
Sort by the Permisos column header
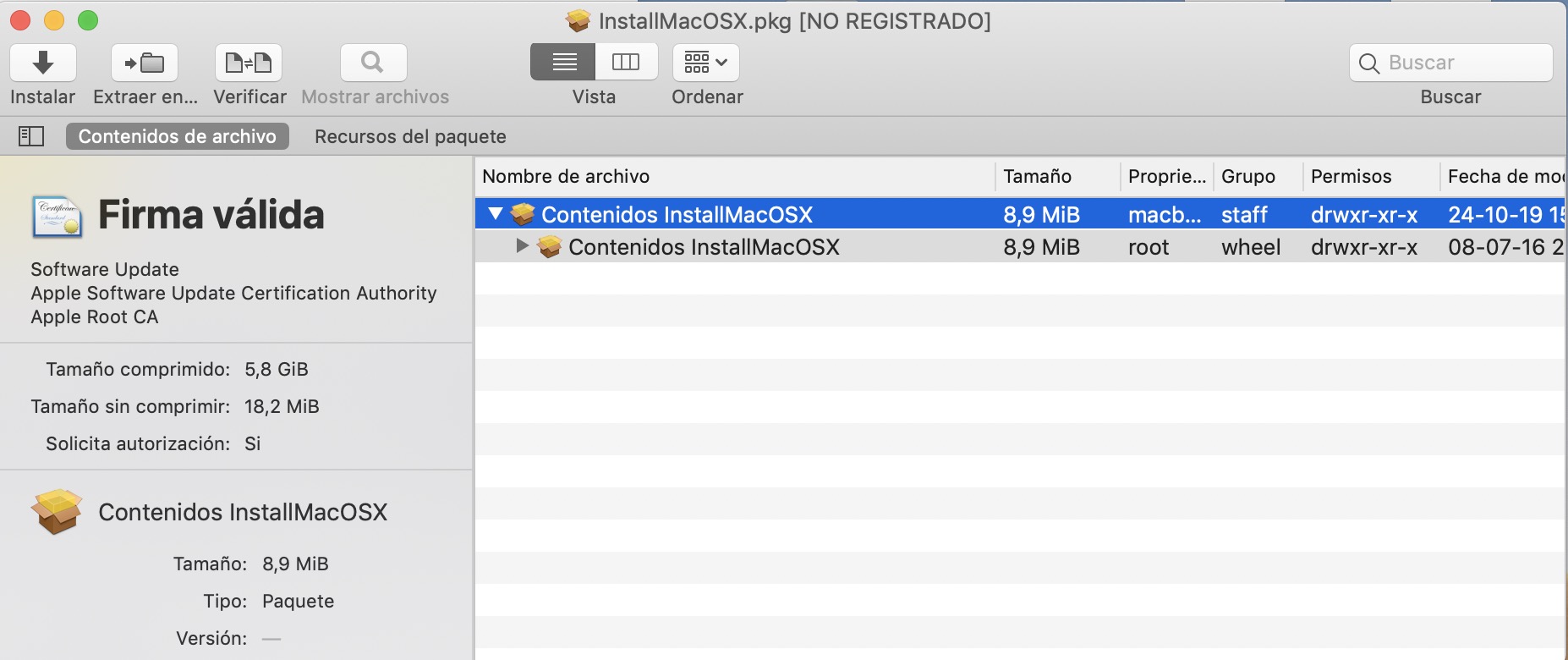click(x=1371, y=176)
